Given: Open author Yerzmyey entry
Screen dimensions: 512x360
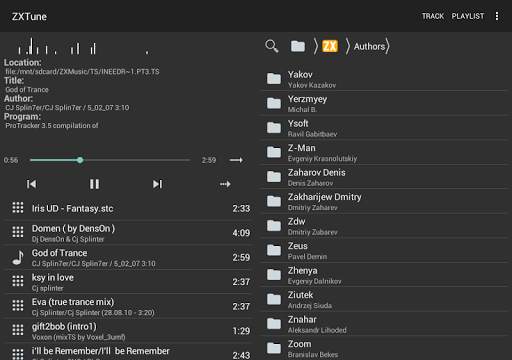Looking at the screenshot, I should [x=385, y=103].
